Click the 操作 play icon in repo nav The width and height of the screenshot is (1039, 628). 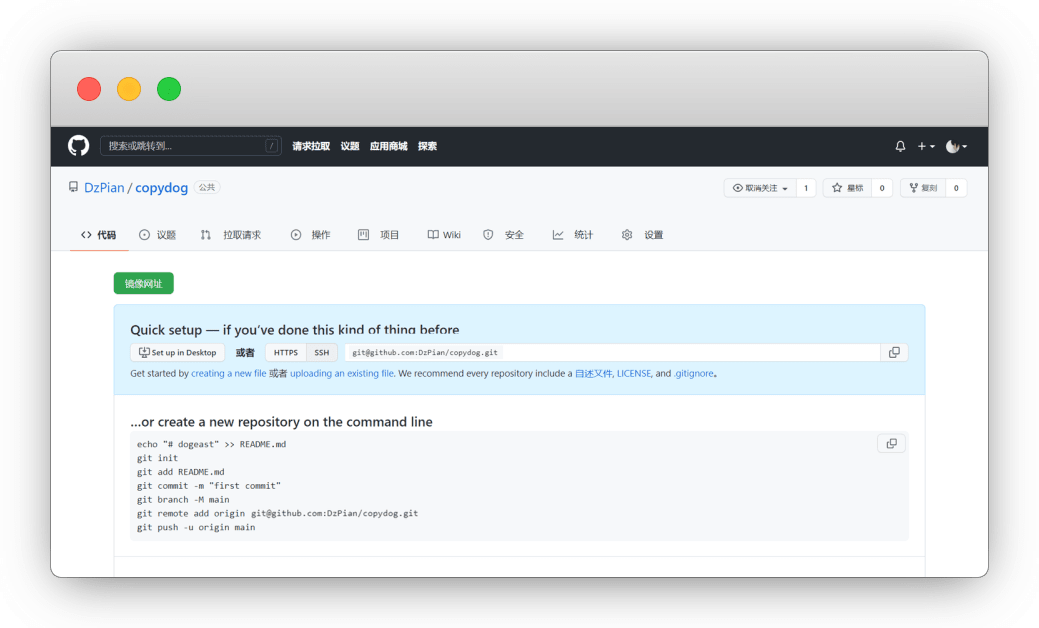pos(296,234)
